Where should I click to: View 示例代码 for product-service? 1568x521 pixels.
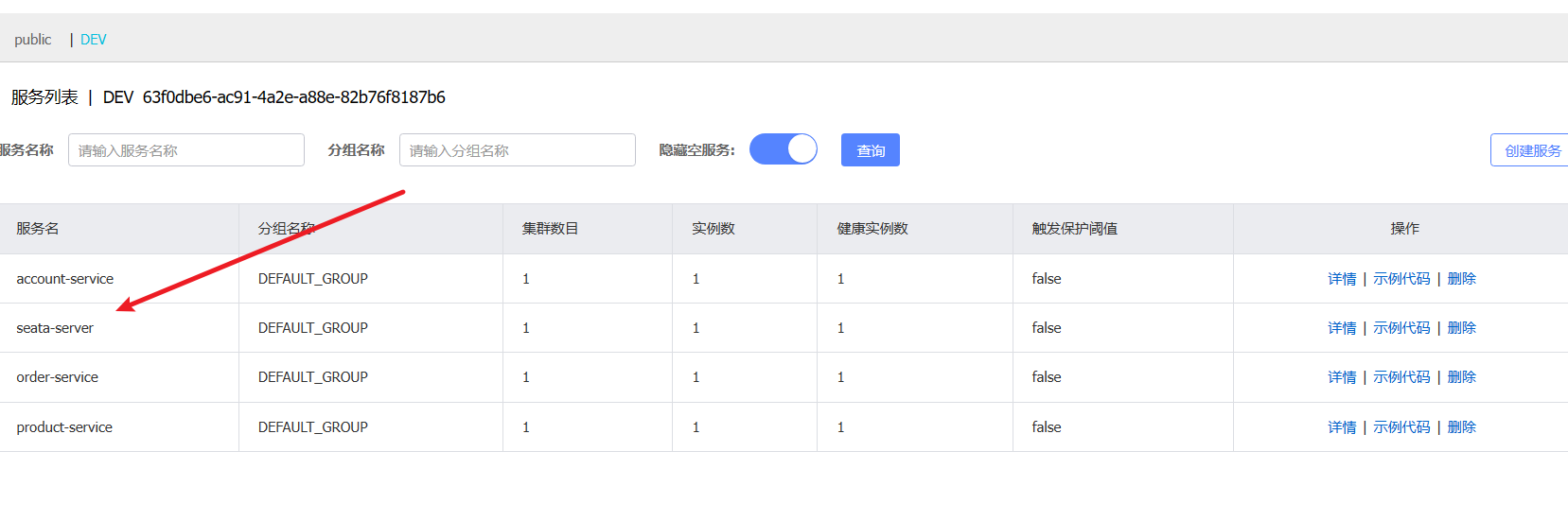pyautogui.click(x=1401, y=427)
